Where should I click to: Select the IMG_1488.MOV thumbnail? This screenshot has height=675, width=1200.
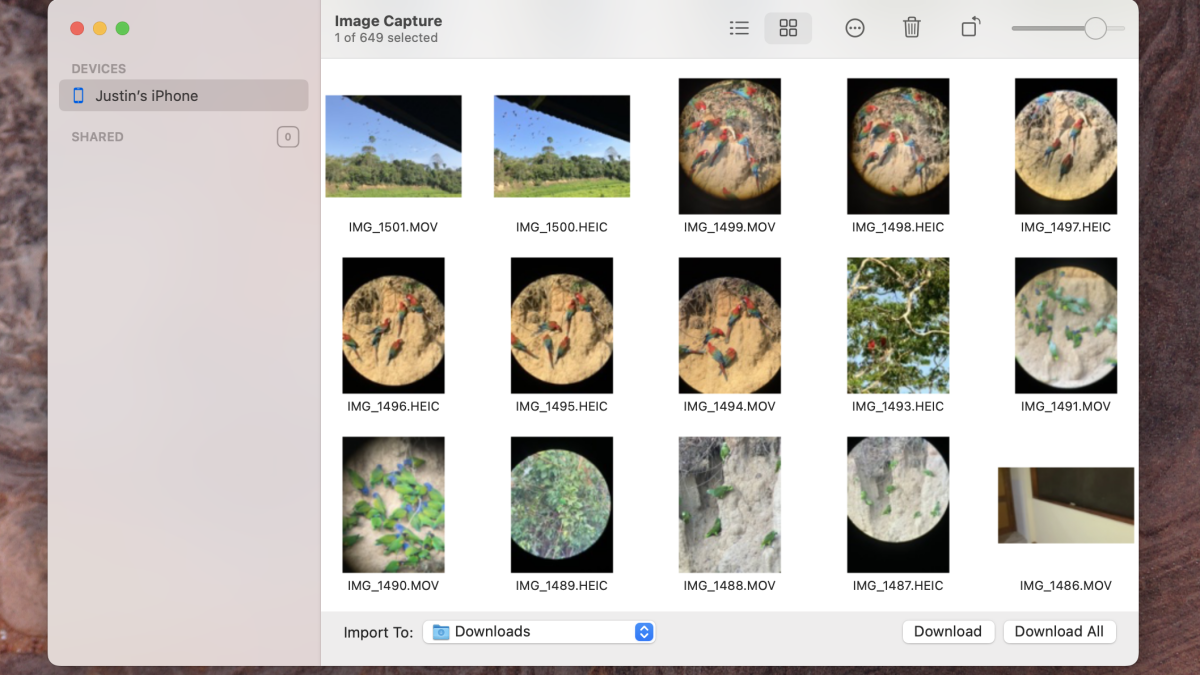tap(730, 504)
